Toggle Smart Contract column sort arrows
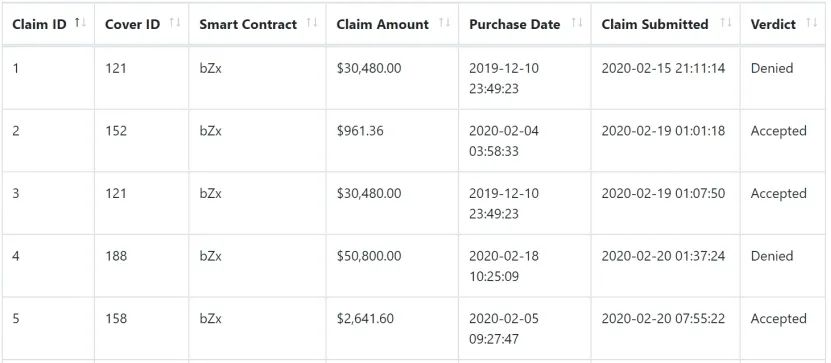Screen dimensions: 831x363 click(312, 22)
